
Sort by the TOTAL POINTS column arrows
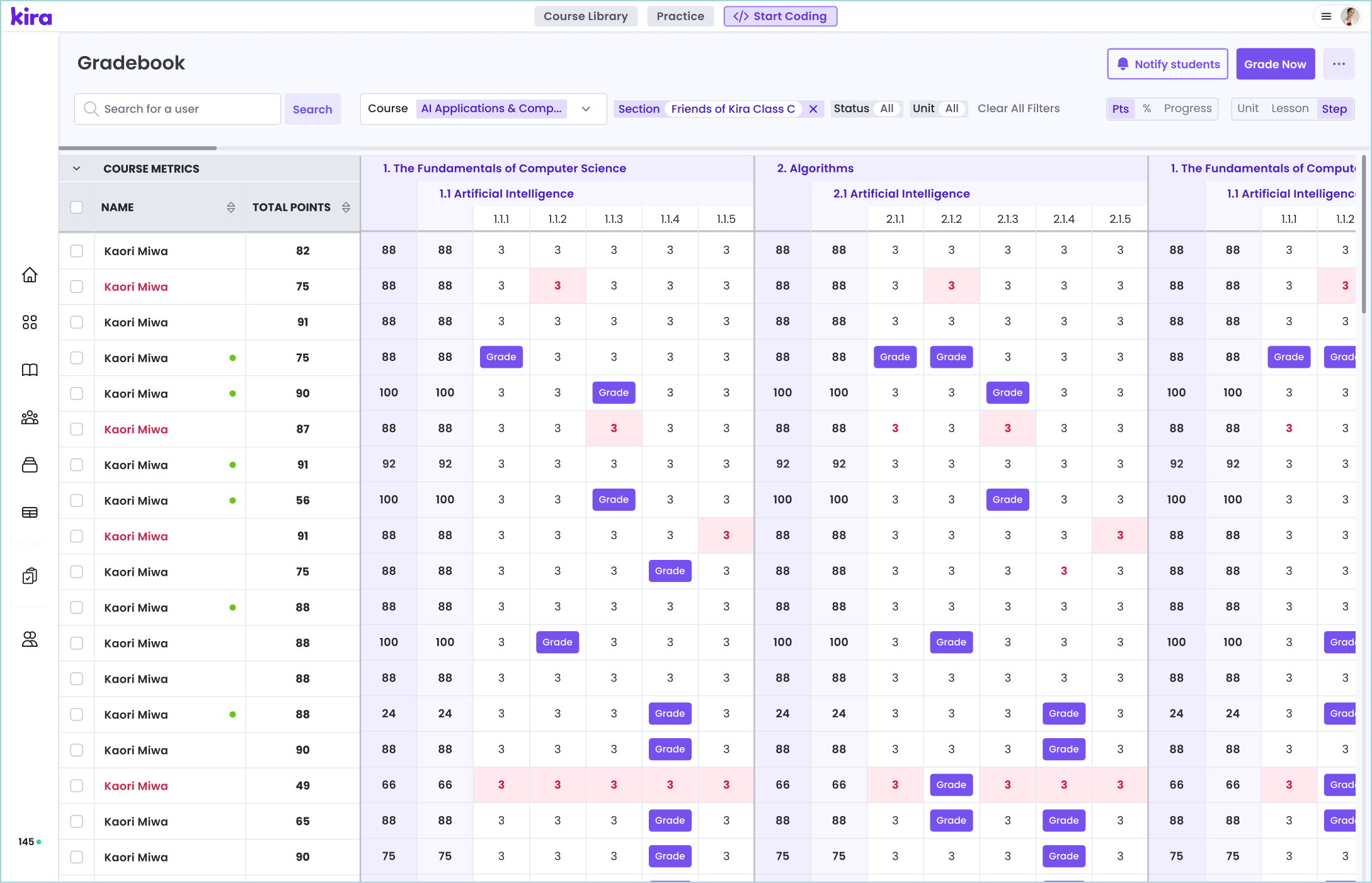tap(346, 207)
